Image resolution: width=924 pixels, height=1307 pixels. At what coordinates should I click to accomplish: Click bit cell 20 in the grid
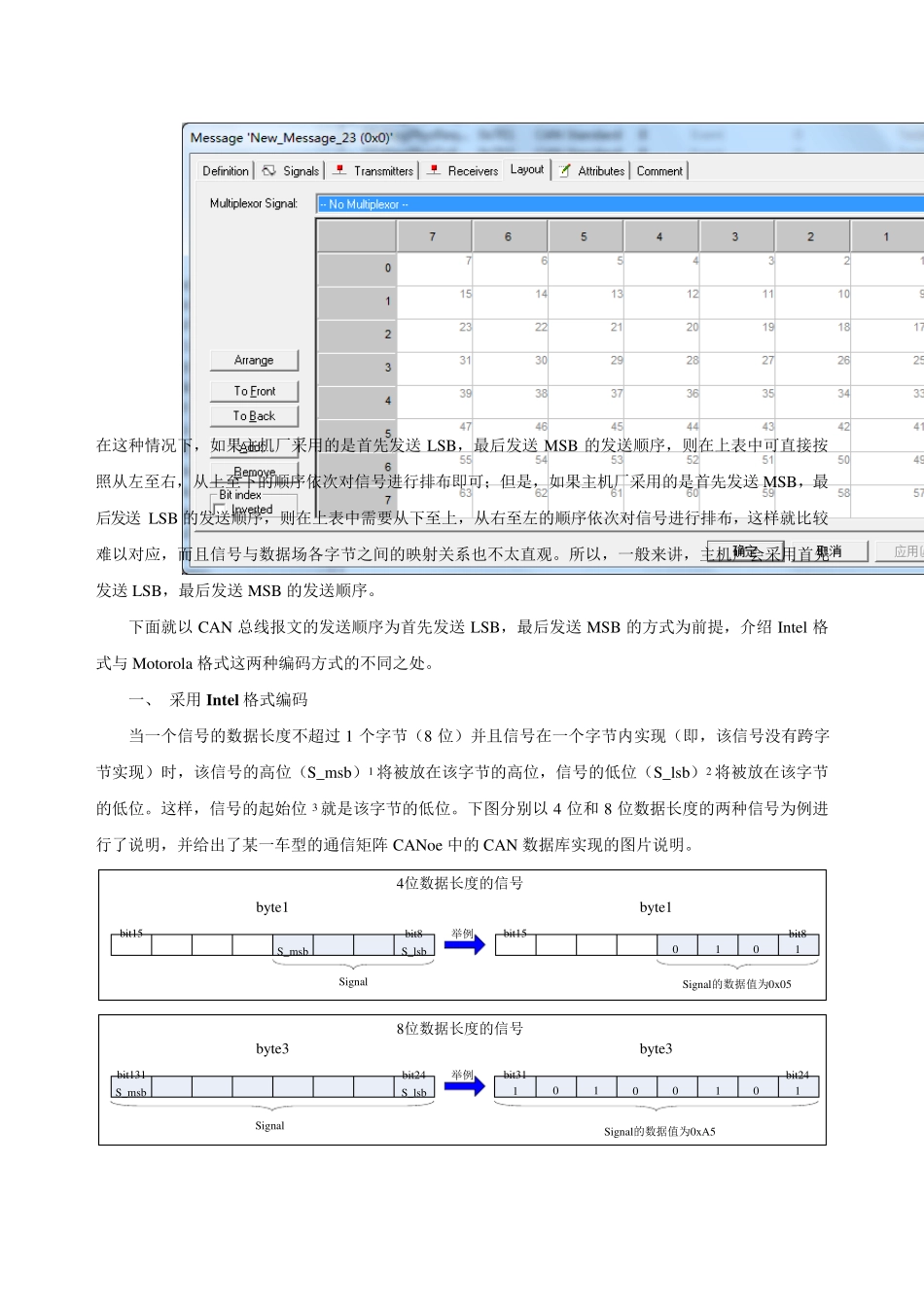tap(662, 336)
